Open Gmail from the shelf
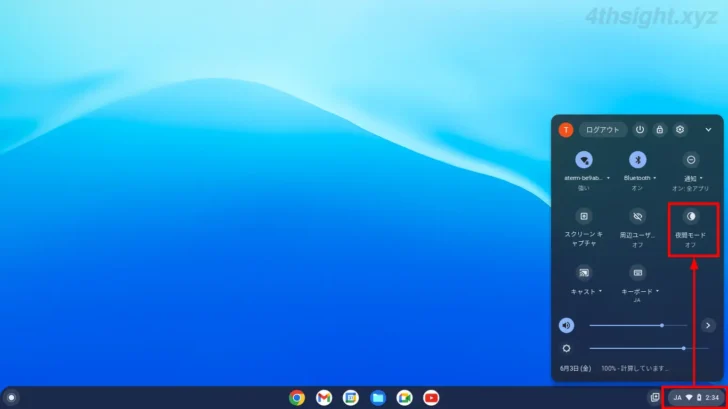The height and width of the screenshot is (409, 728). 324,398
